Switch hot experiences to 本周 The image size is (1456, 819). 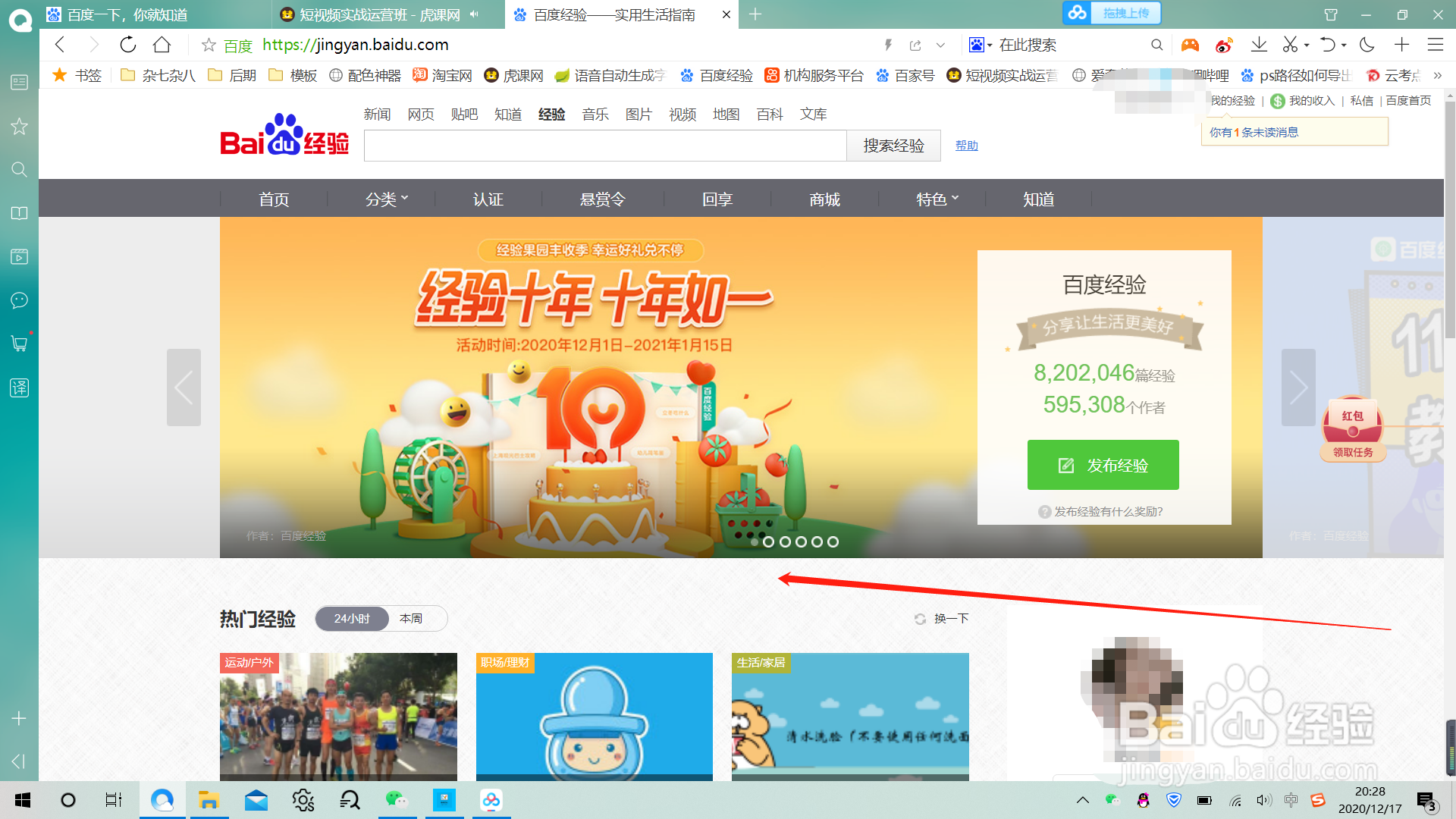(411, 619)
